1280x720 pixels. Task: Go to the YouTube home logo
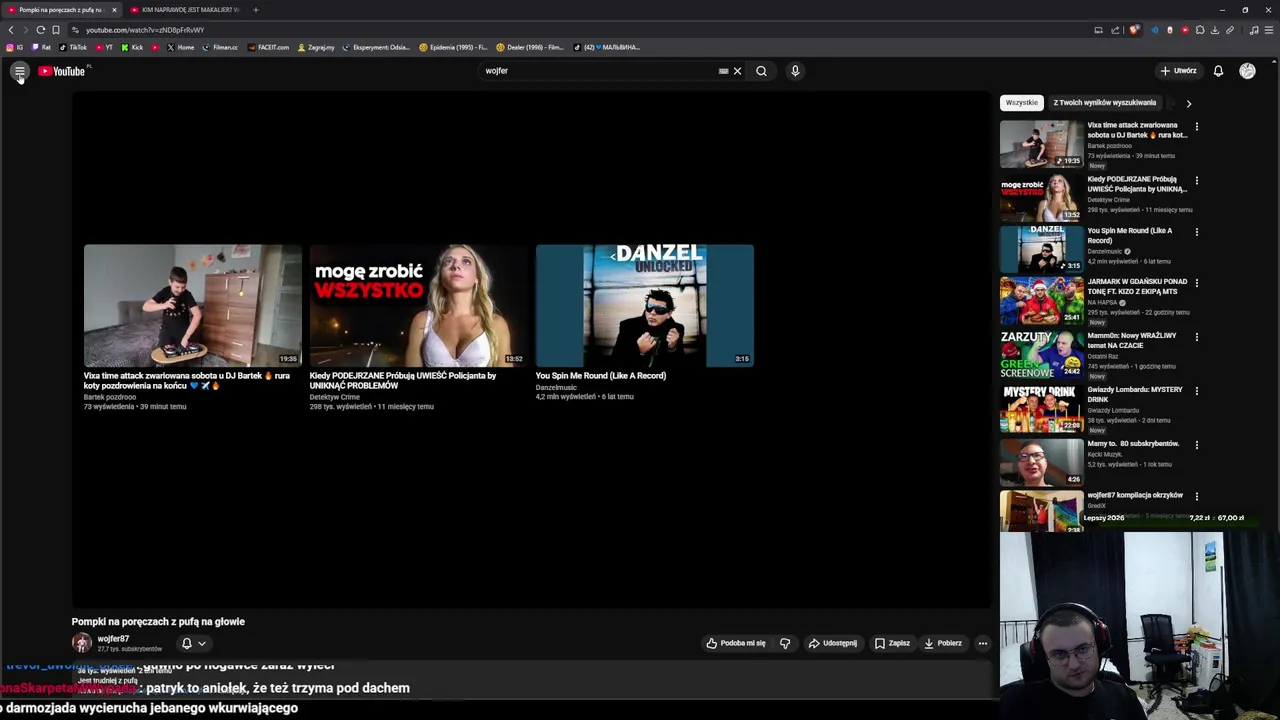coord(63,71)
